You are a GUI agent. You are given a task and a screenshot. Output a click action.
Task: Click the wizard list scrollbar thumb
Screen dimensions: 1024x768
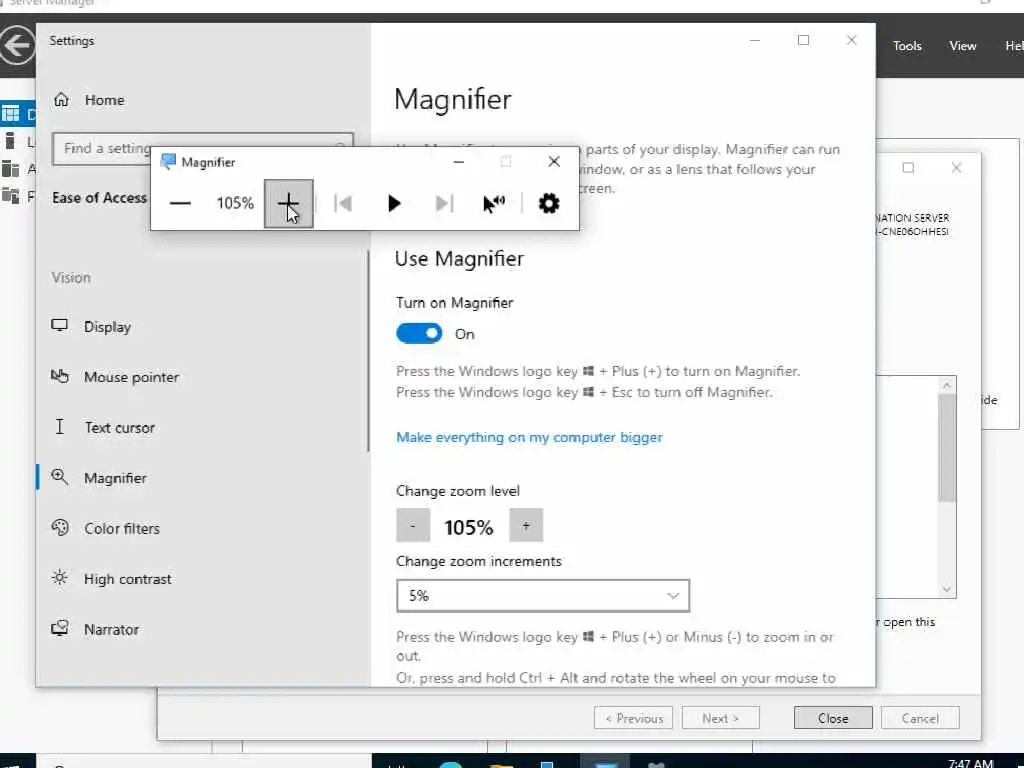(947, 447)
